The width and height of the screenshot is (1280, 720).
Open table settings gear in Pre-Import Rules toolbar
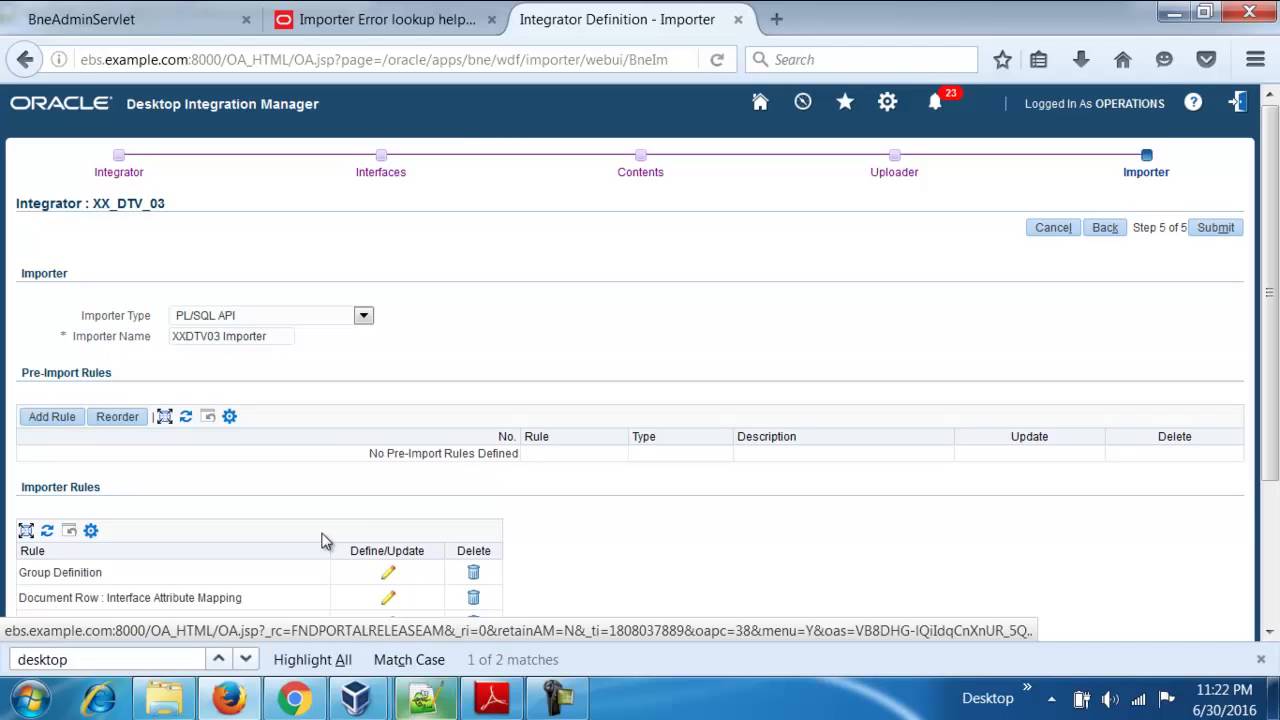pos(230,416)
